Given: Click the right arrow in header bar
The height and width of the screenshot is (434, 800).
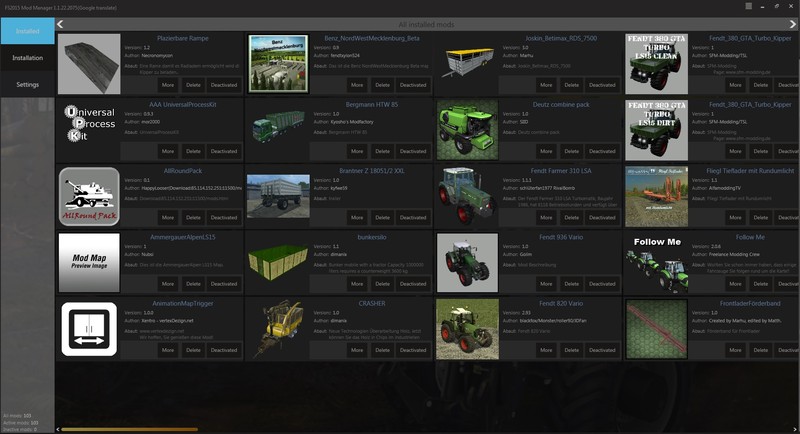Looking at the screenshot, I should coord(792,23).
